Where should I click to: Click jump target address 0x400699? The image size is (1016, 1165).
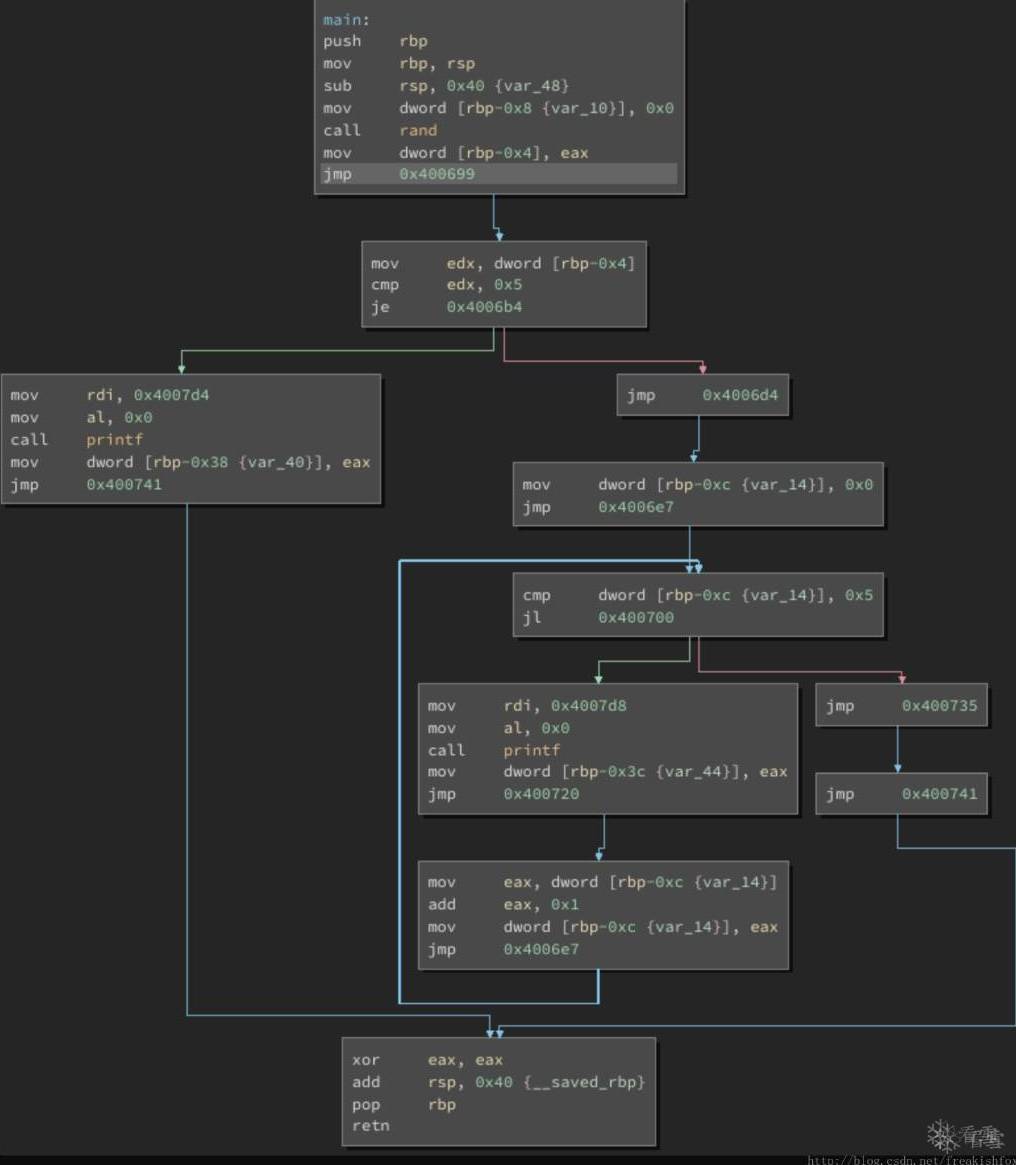tap(437, 174)
